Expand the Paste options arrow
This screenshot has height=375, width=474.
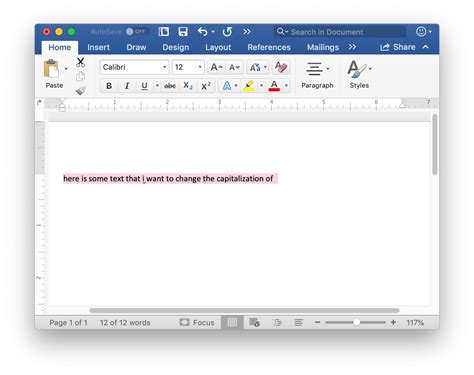pos(66,69)
